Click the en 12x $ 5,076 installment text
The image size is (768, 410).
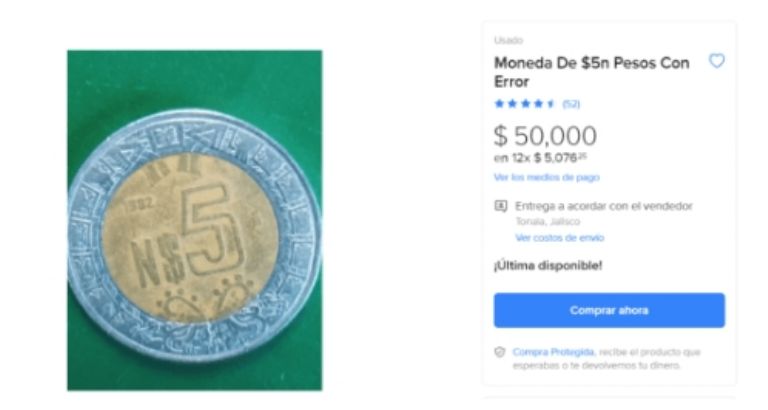coord(540,158)
